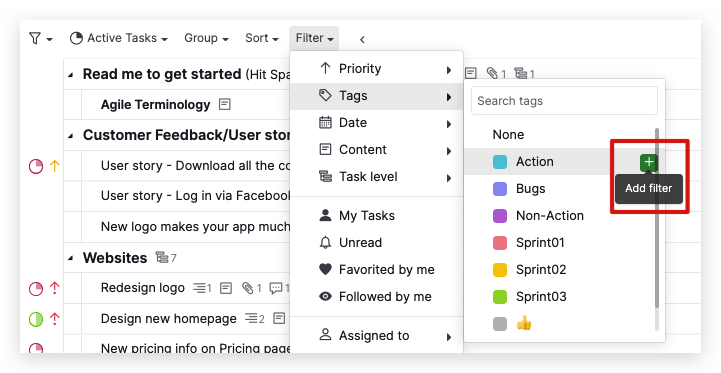The width and height of the screenshot is (721, 373).
Task: Click progress circle for Download user story
Action: tap(36, 166)
